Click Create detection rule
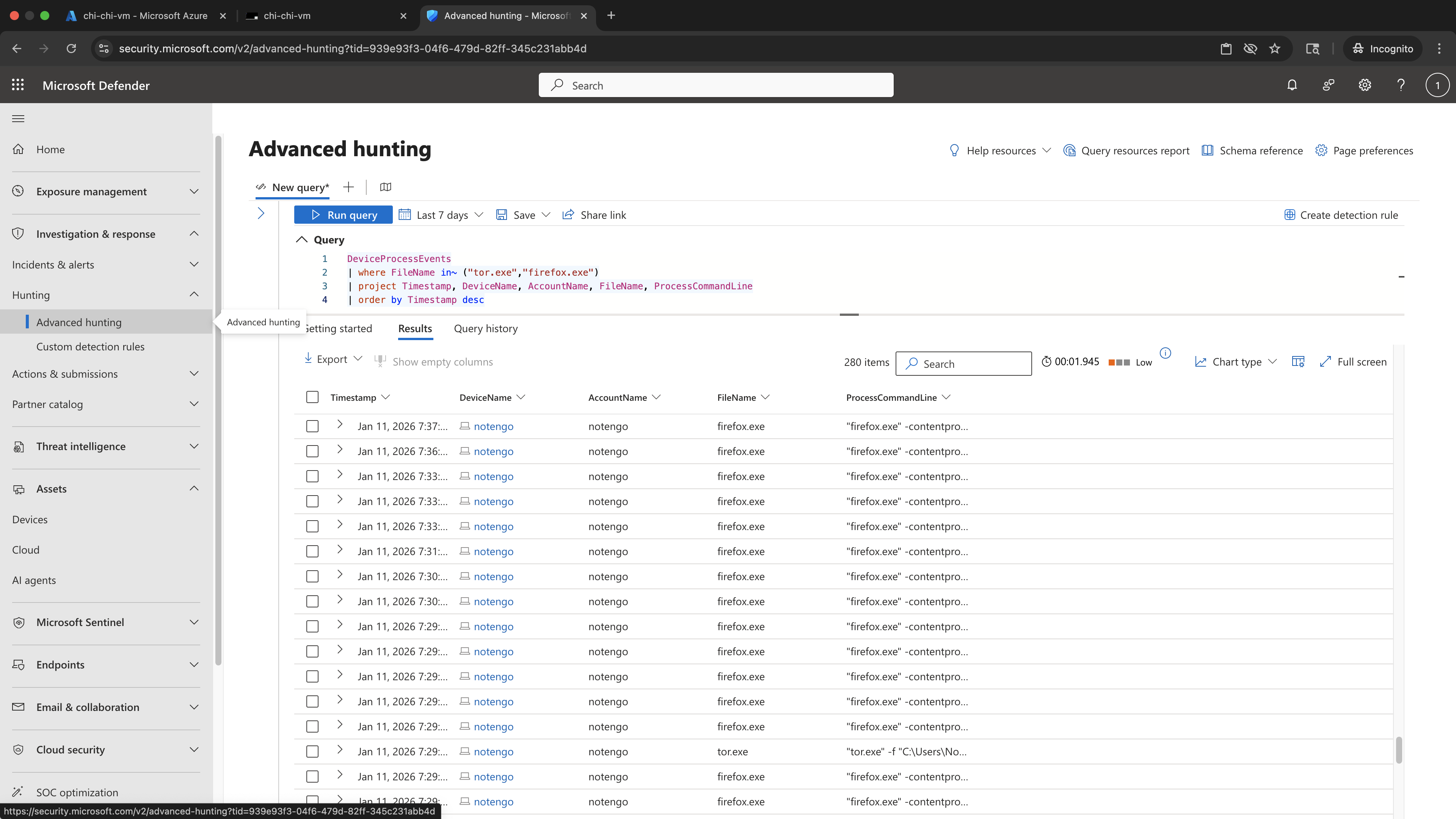The height and width of the screenshot is (819, 1456). point(1341,215)
